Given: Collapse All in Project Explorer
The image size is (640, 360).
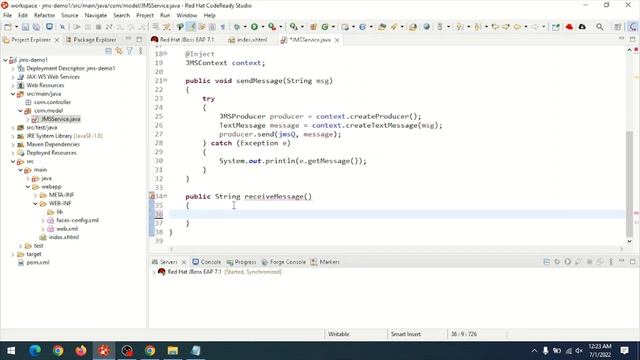Looking at the screenshot, I should pyautogui.click(x=108, y=51).
